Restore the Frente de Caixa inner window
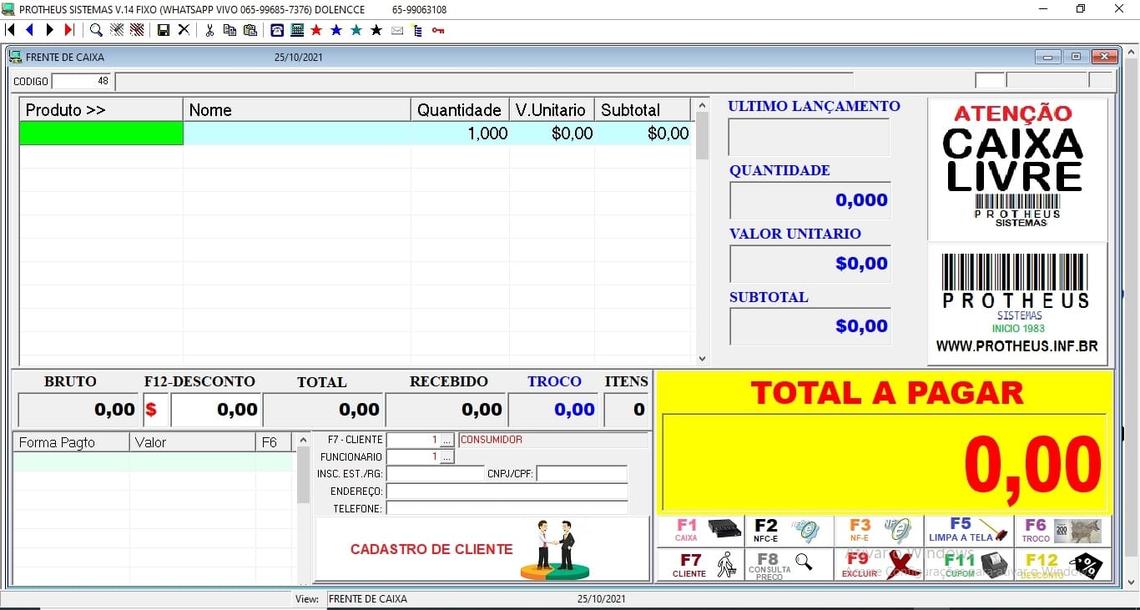 (x=1076, y=57)
